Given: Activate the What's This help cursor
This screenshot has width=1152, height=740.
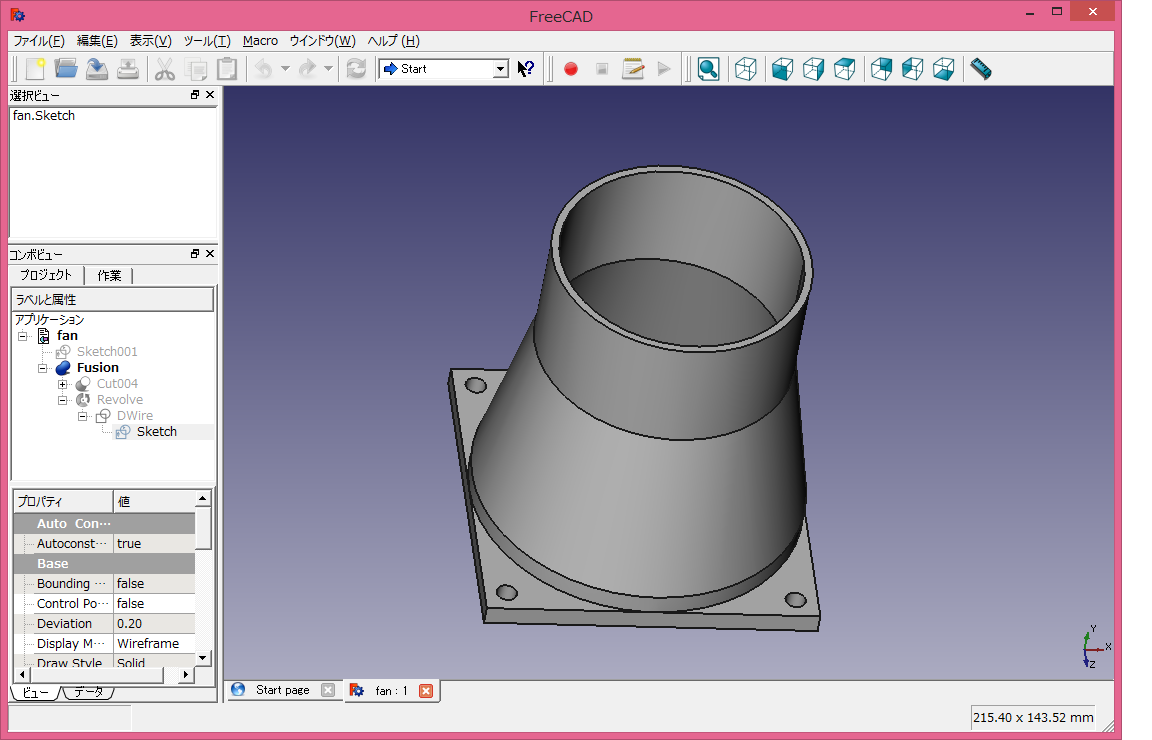Looking at the screenshot, I should (525, 69).
